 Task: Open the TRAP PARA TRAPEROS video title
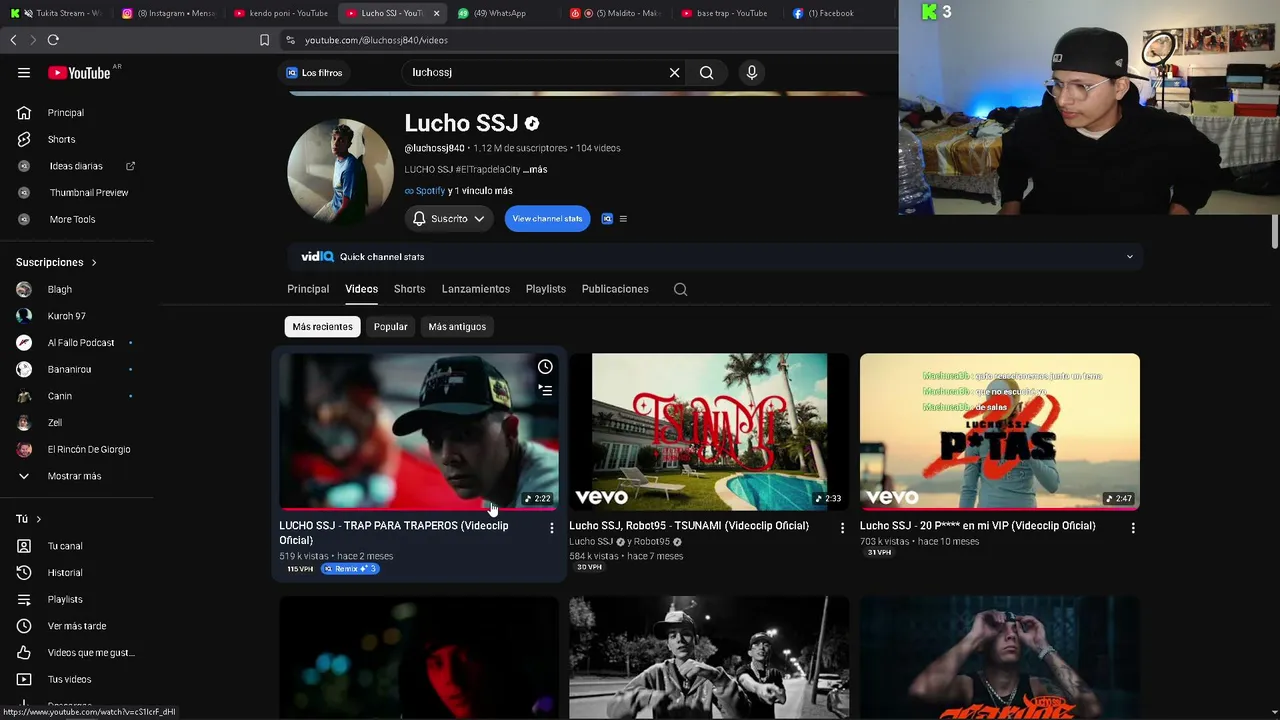(x=394, y=533)
